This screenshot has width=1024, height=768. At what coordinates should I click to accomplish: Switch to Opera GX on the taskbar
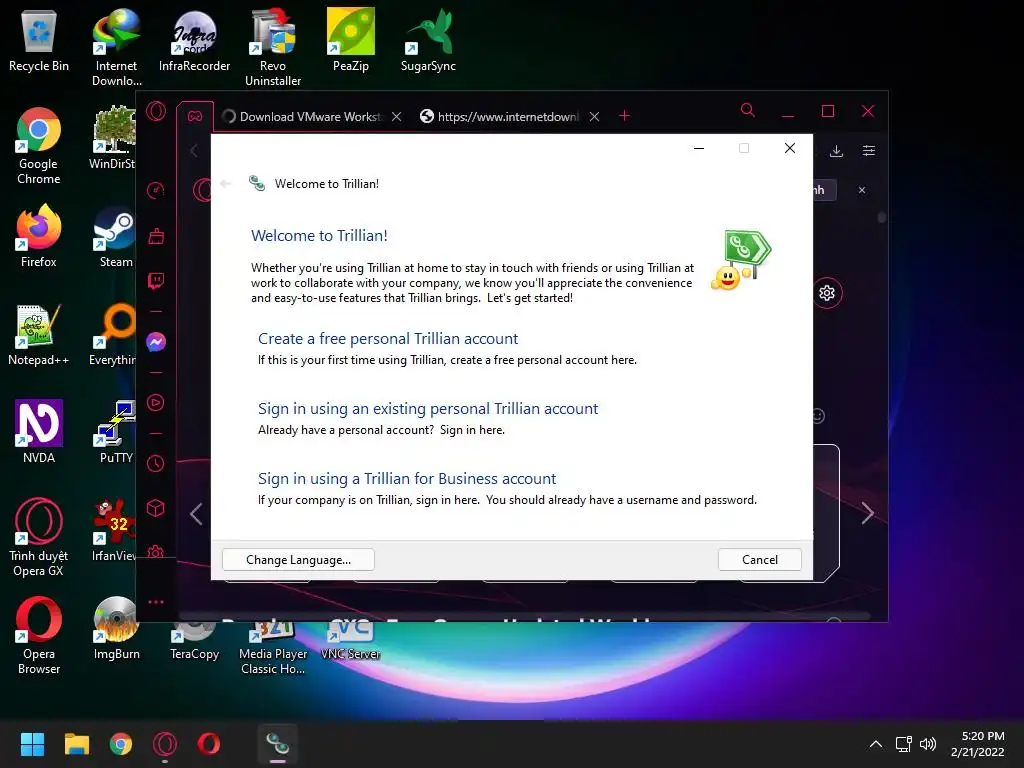[165, 744]
